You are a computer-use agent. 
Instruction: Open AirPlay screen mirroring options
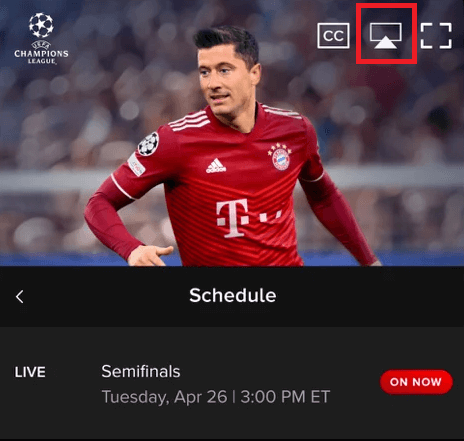coord(386,36)
